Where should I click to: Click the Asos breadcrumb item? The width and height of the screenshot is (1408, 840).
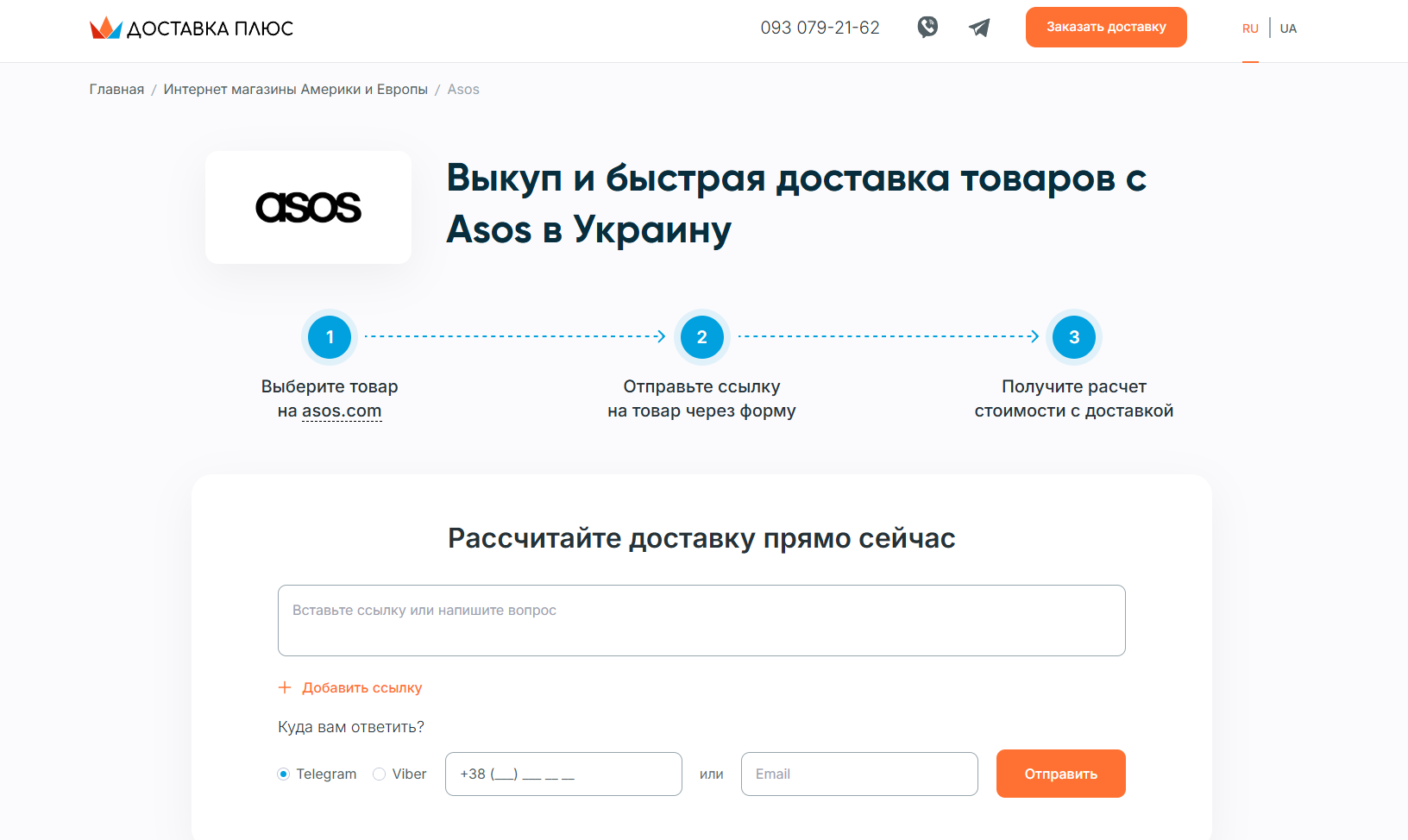pyautogui.click(x=463, y=90)
